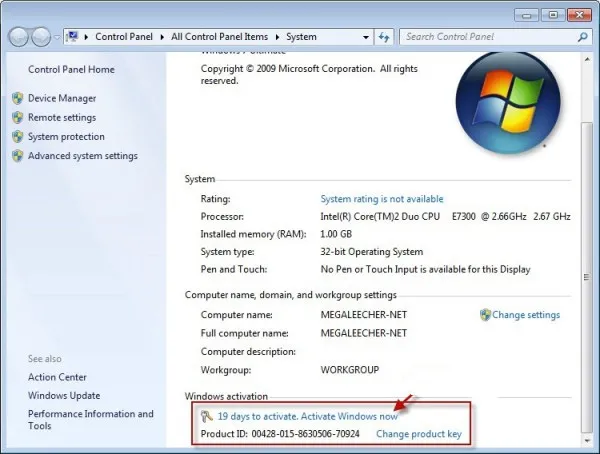Click the Microsoft copyright notice text

[x=309, y=75]
